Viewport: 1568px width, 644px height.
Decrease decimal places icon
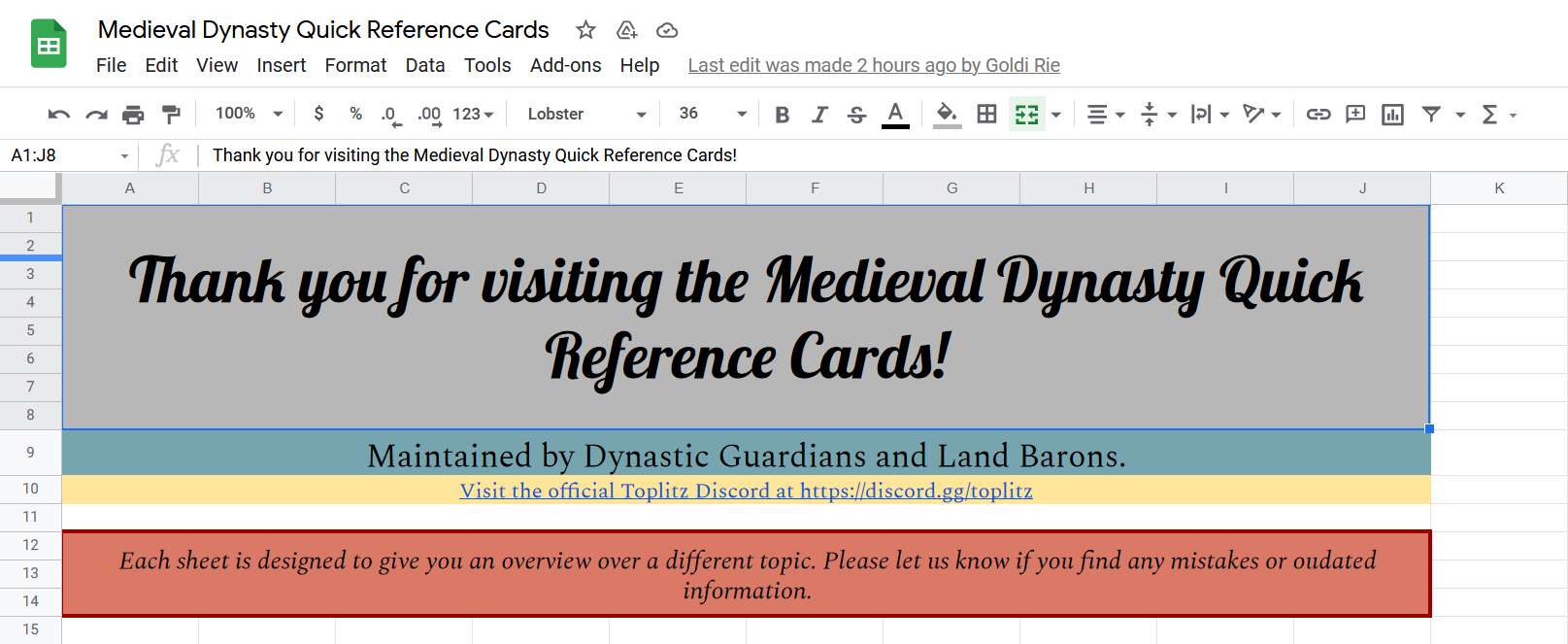point(389,115)
